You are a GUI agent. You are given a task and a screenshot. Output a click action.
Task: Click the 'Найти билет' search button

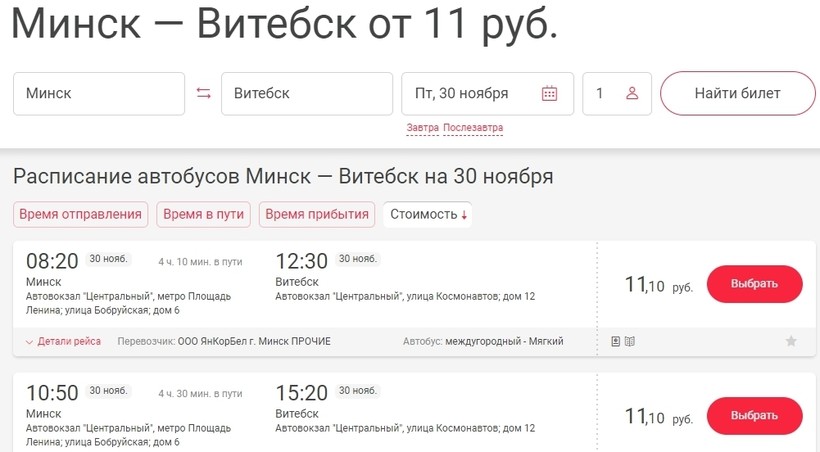tap(738, 94)
